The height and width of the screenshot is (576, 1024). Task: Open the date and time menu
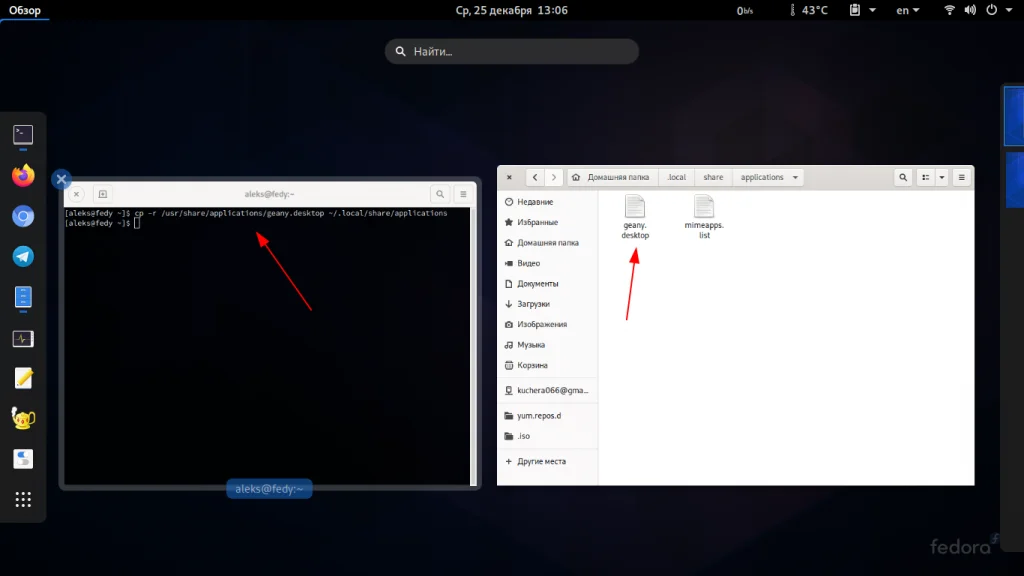click(x=511, y=10)
